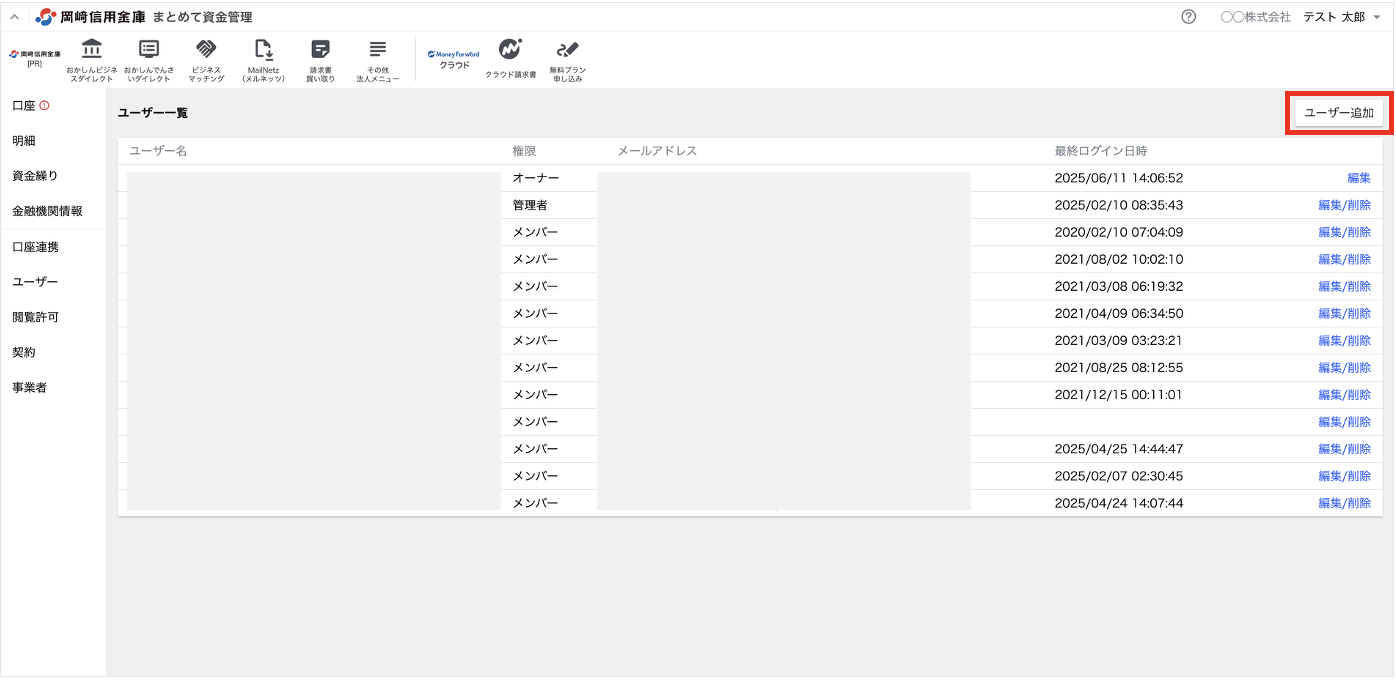Click the ユーザー追加 button
The width and height of the screenshot is (1396, 680).
(1339, 113)
